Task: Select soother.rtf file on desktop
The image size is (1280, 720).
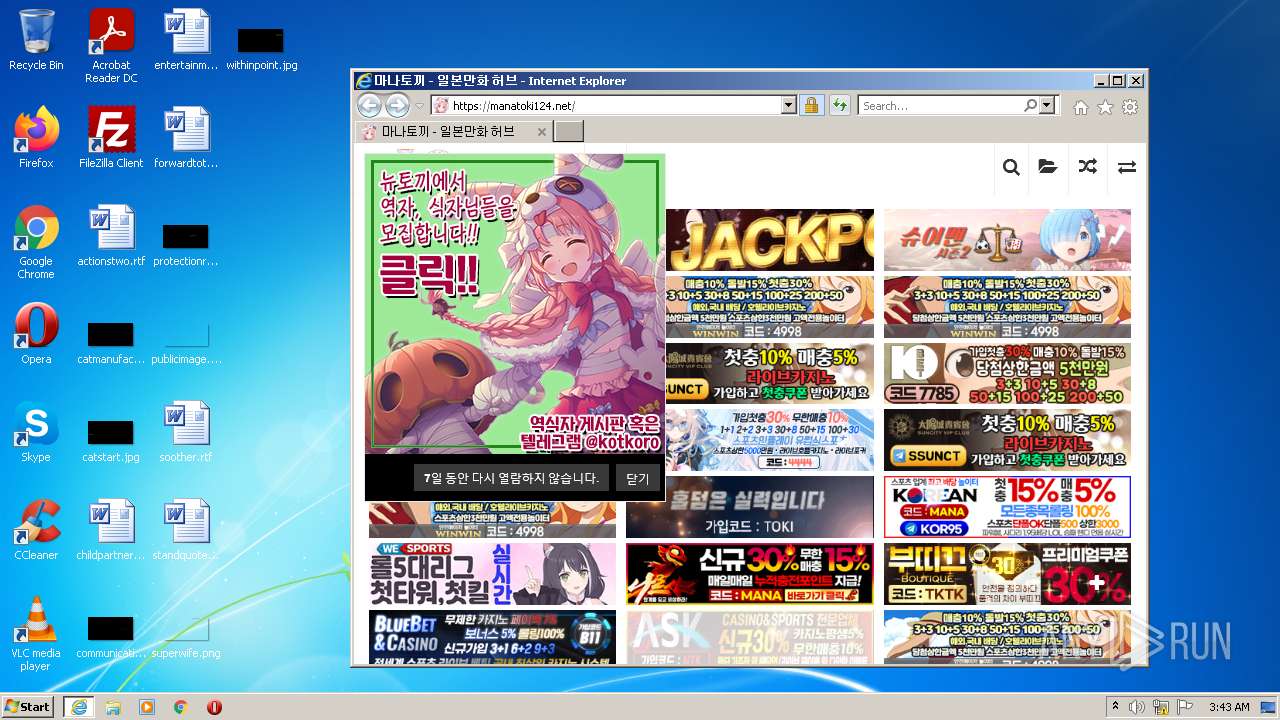Action: (186, 432)
